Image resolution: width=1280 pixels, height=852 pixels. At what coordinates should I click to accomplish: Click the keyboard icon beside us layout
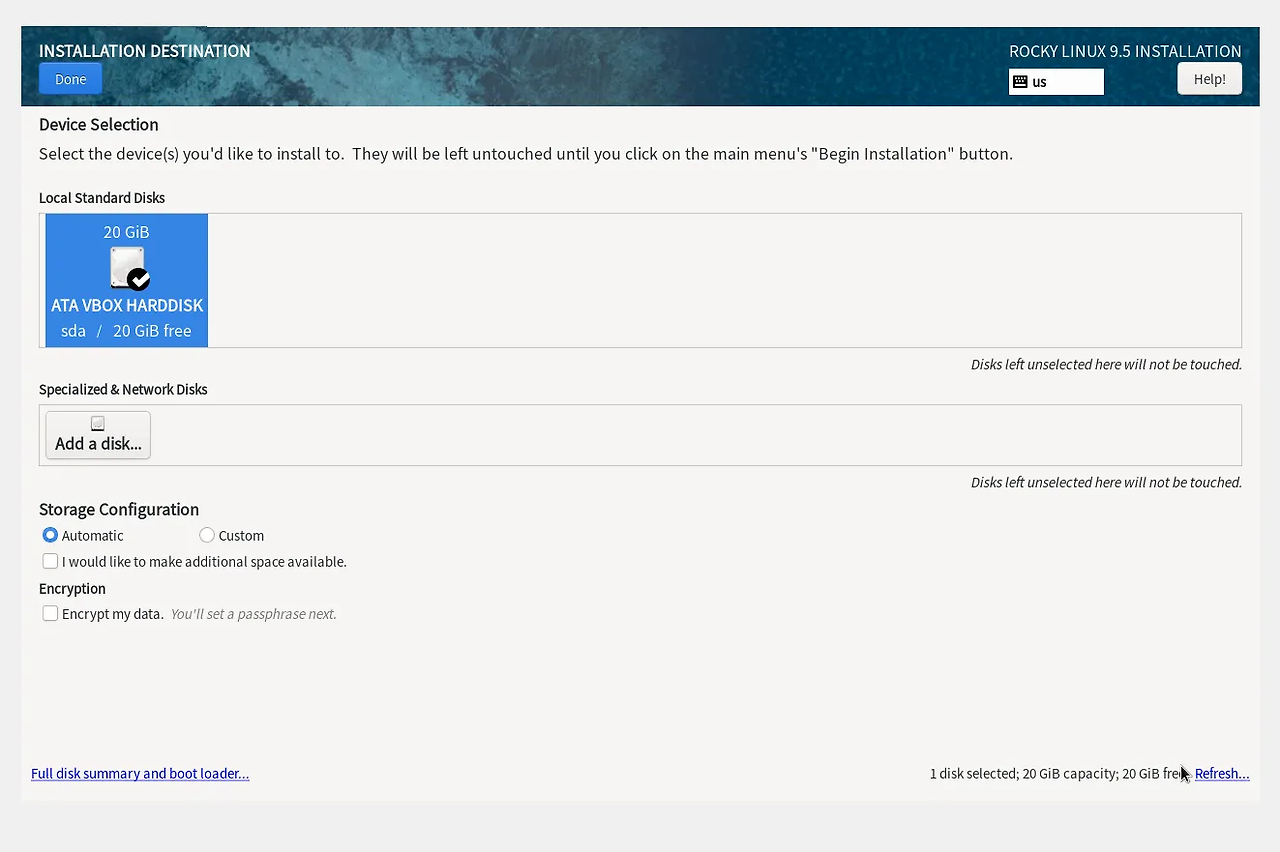1020,82
